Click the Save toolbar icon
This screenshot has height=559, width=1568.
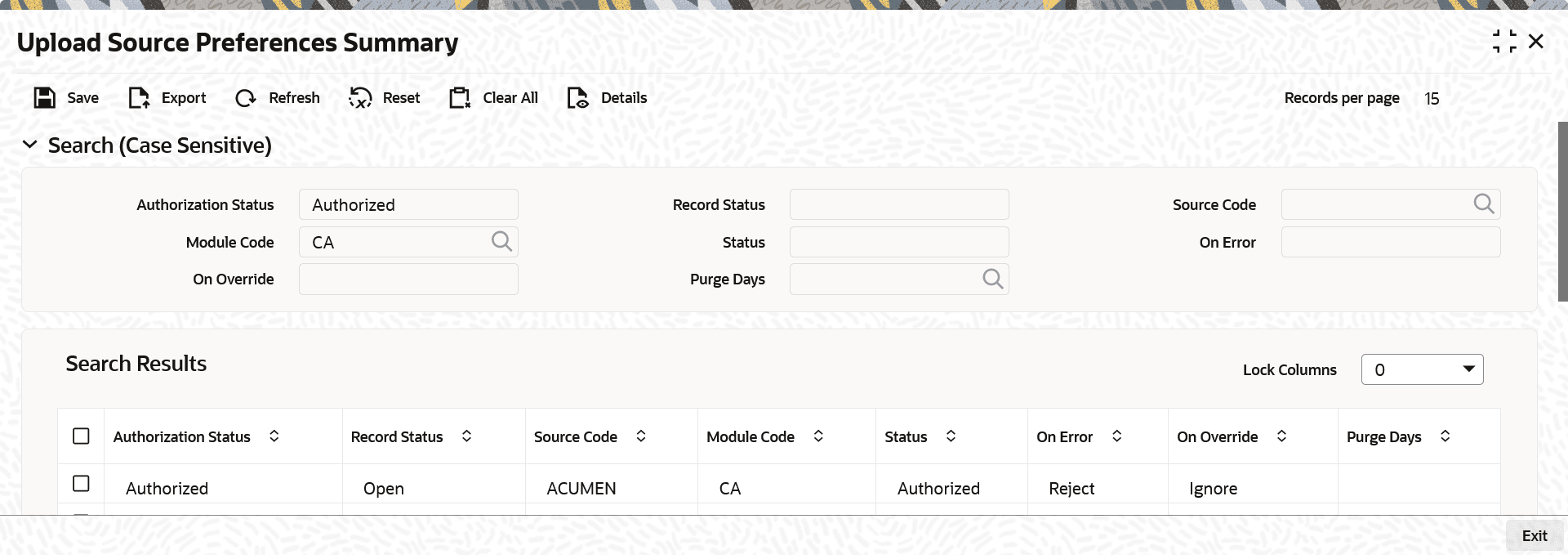[44, 98]
